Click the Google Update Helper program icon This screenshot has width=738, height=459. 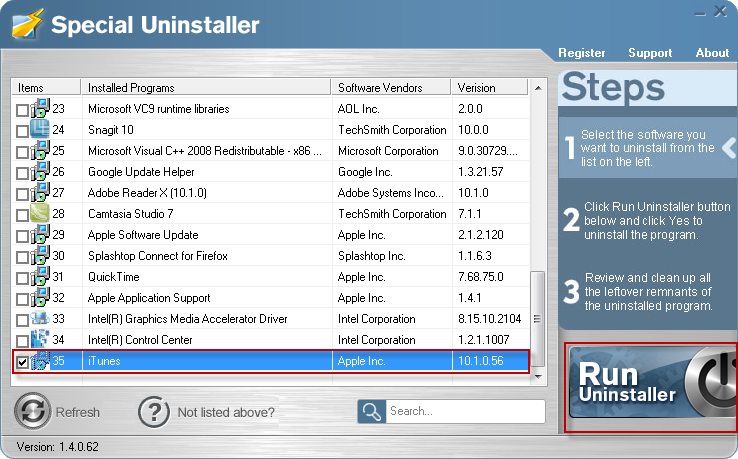tap(40, 171)
